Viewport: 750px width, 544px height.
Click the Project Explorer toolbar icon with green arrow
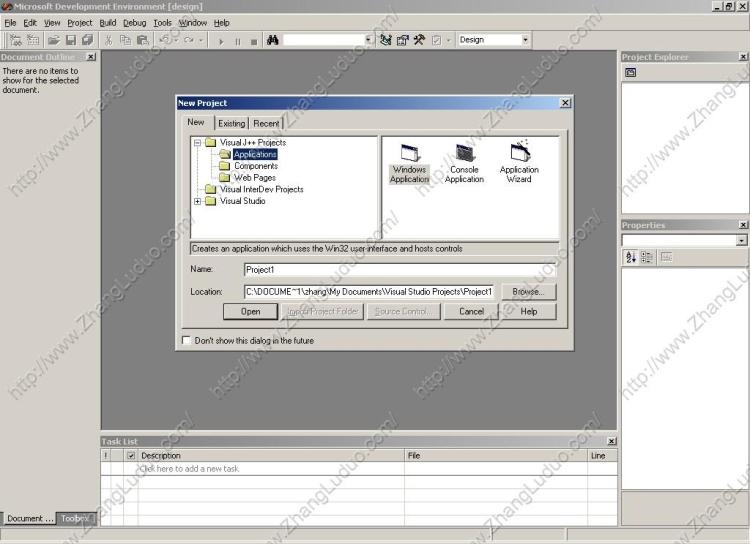point(386,40)
